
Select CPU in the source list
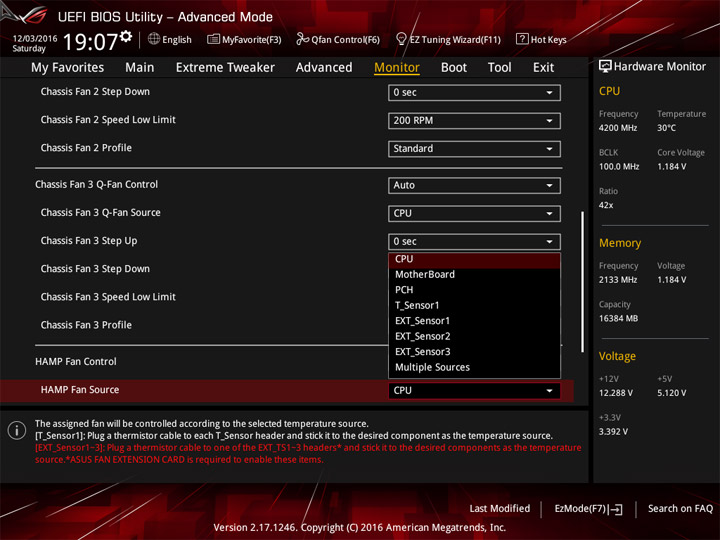474,259
